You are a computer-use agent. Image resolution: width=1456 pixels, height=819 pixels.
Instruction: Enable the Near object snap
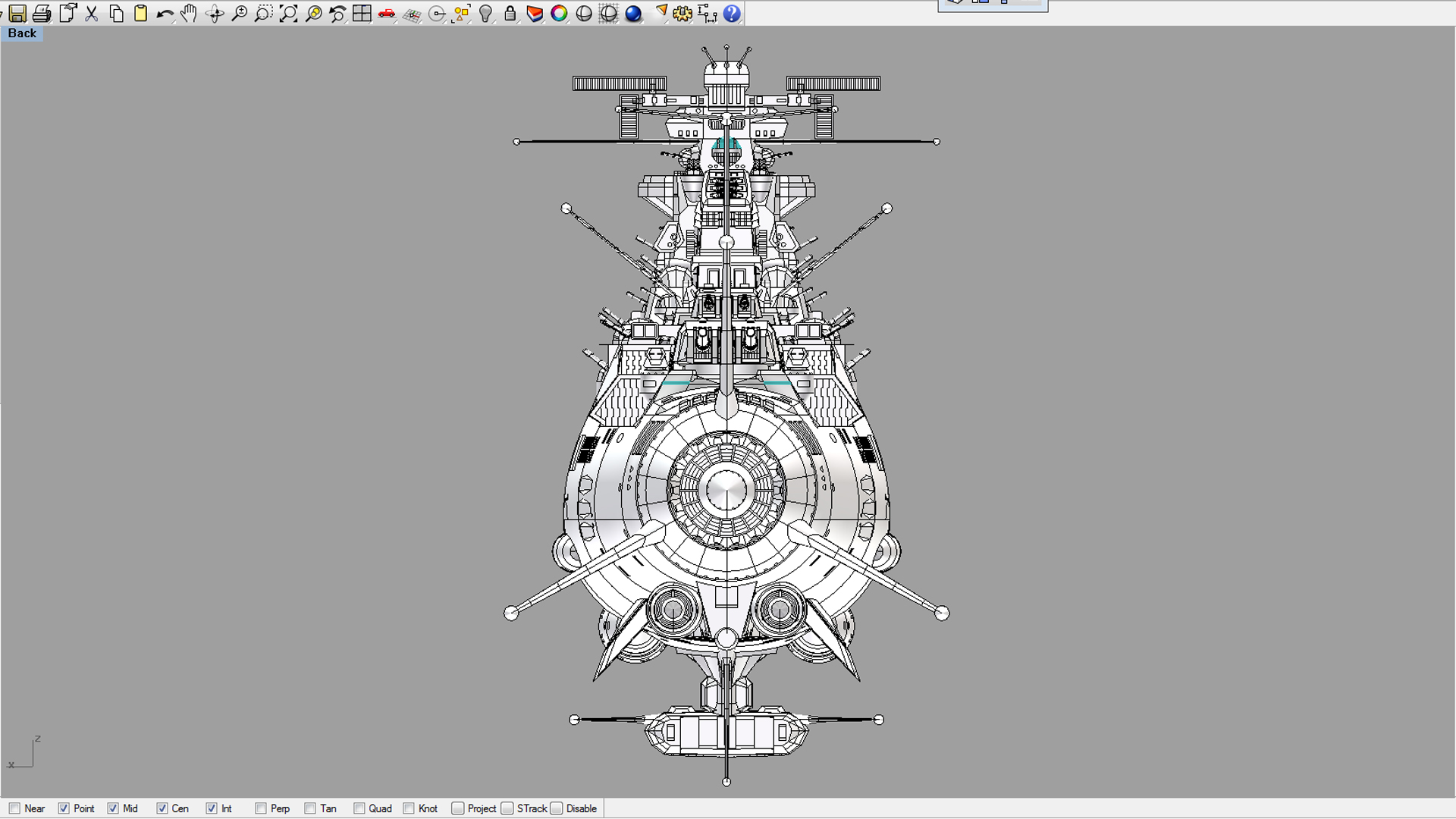pyautogui.click(x=14, y=808)
